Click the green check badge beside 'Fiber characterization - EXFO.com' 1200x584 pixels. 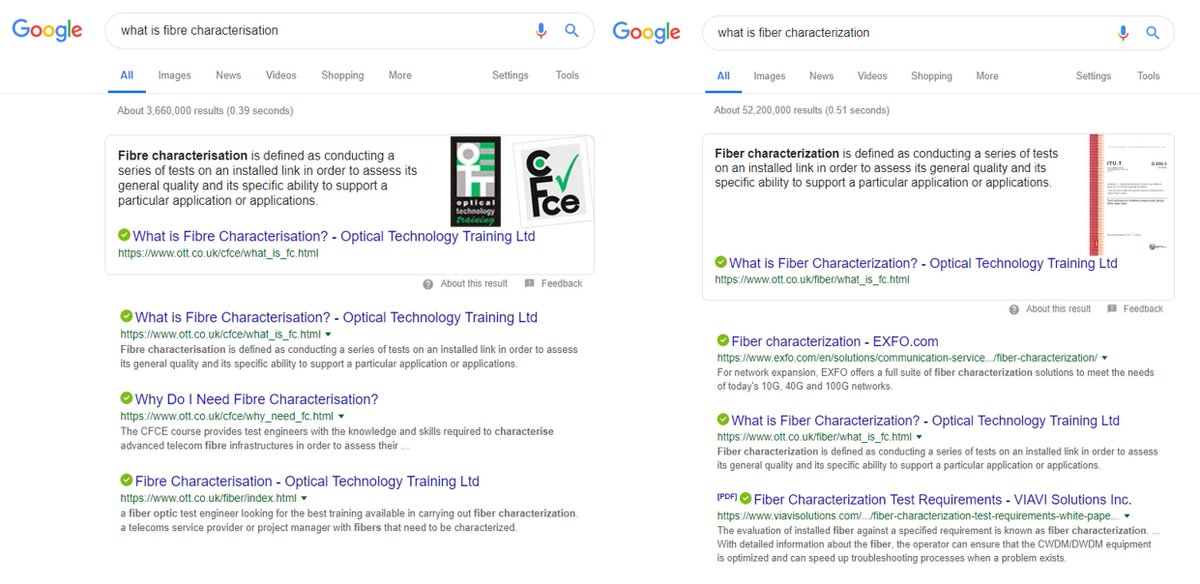pos(723,341)
